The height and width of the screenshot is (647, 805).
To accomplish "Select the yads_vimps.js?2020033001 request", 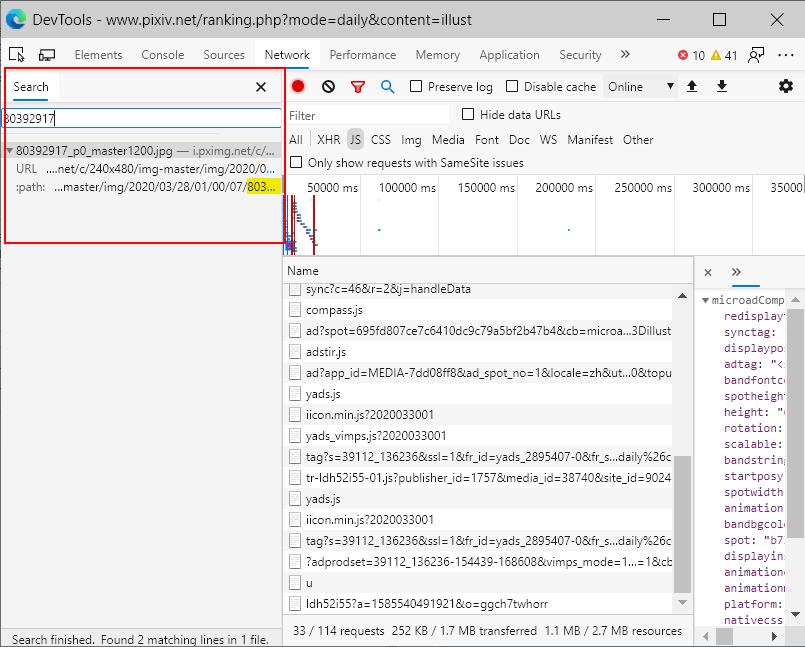I will pos(477,436).
